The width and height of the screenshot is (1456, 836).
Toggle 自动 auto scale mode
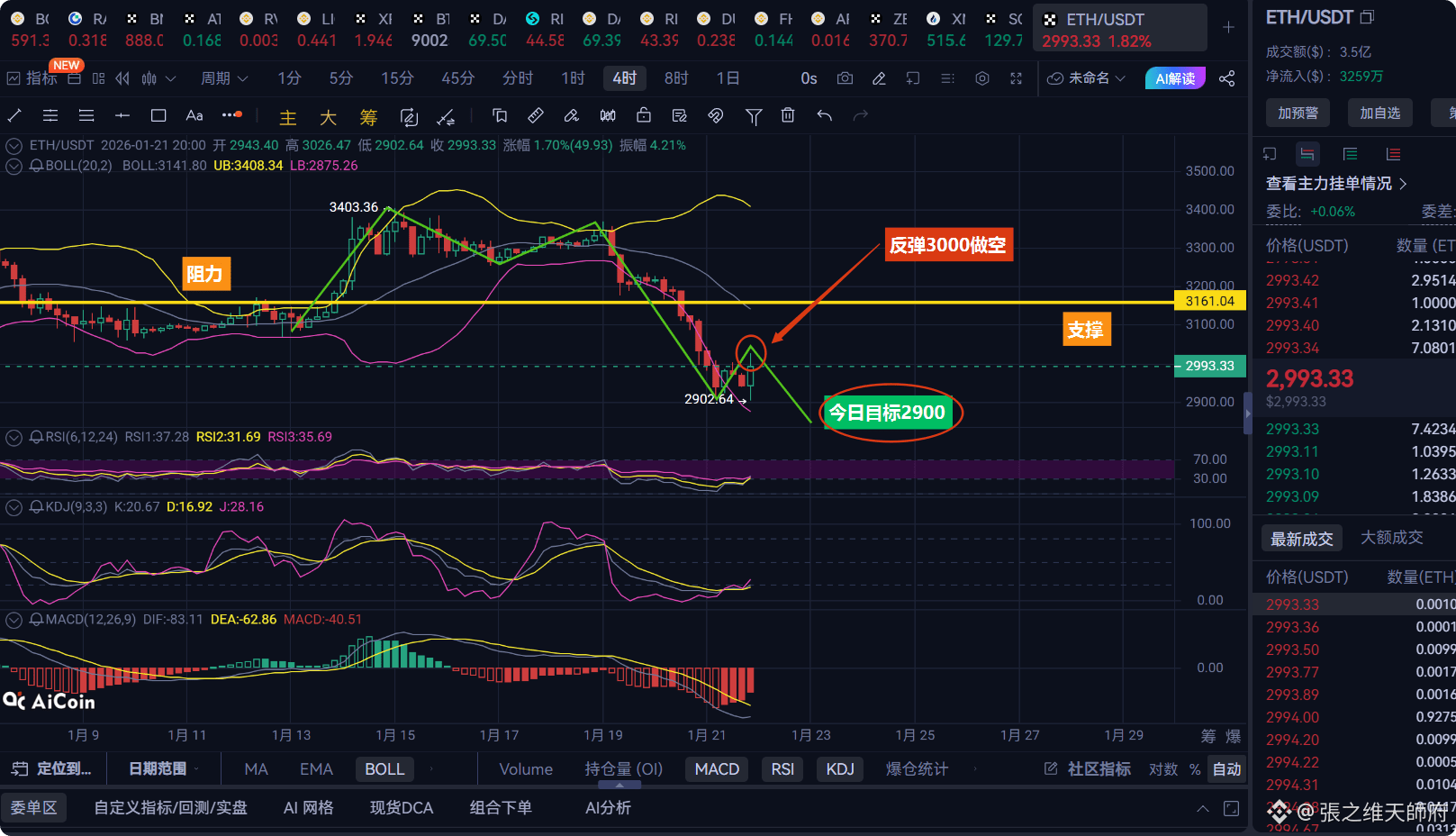[x=1226, y=769]
